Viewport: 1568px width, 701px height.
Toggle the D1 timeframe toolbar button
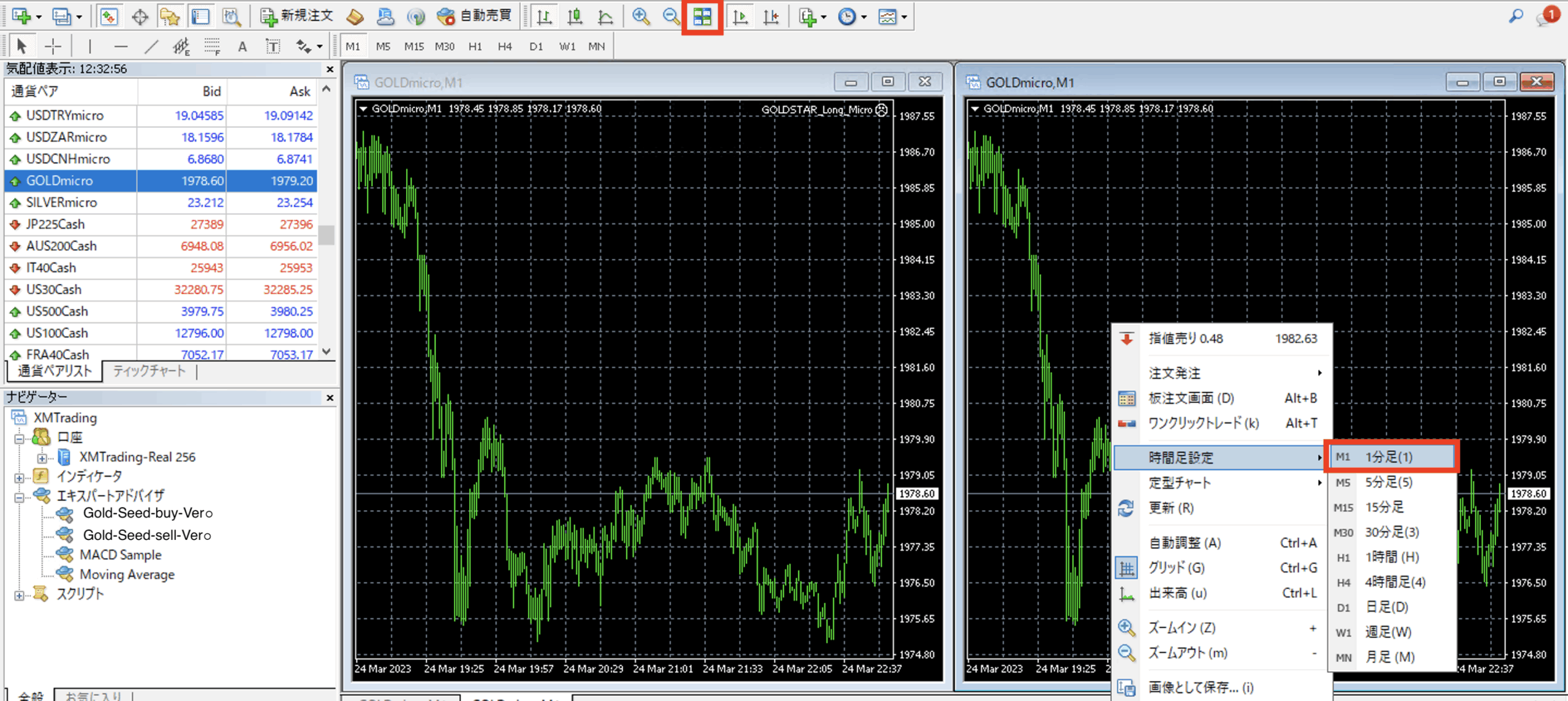click(x=537, y=46)
